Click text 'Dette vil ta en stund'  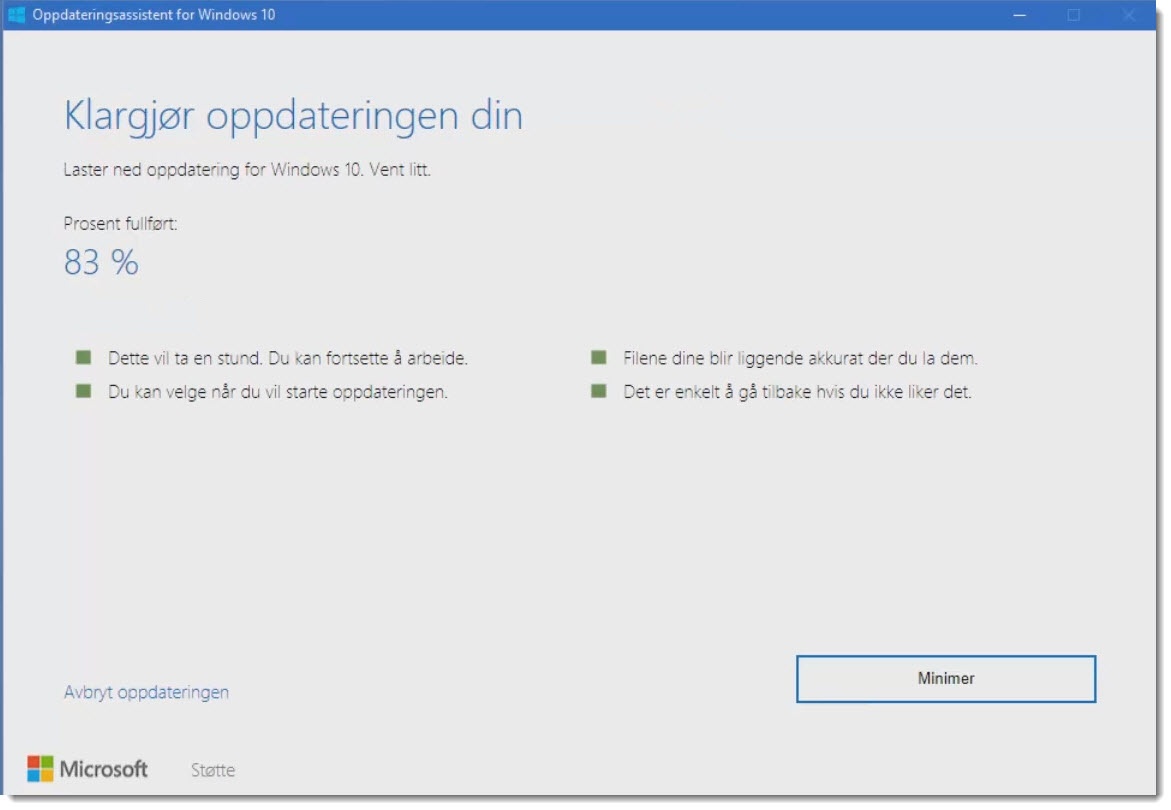pyautogui.click(x=185, y=358)
